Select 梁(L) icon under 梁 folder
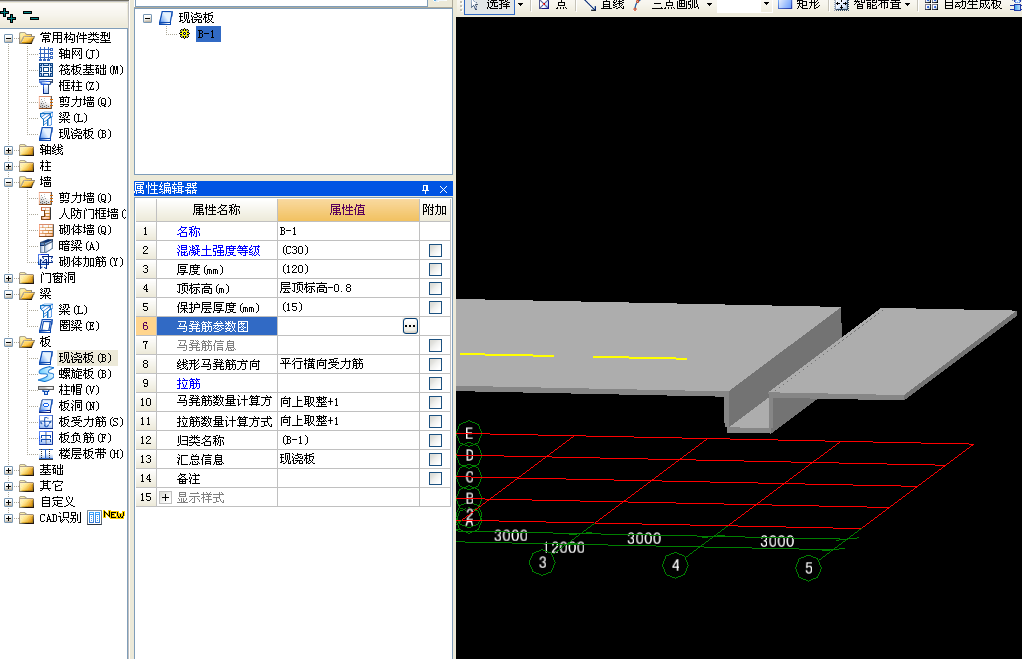The image size is (1022, 659). click(x=46, y=310)
